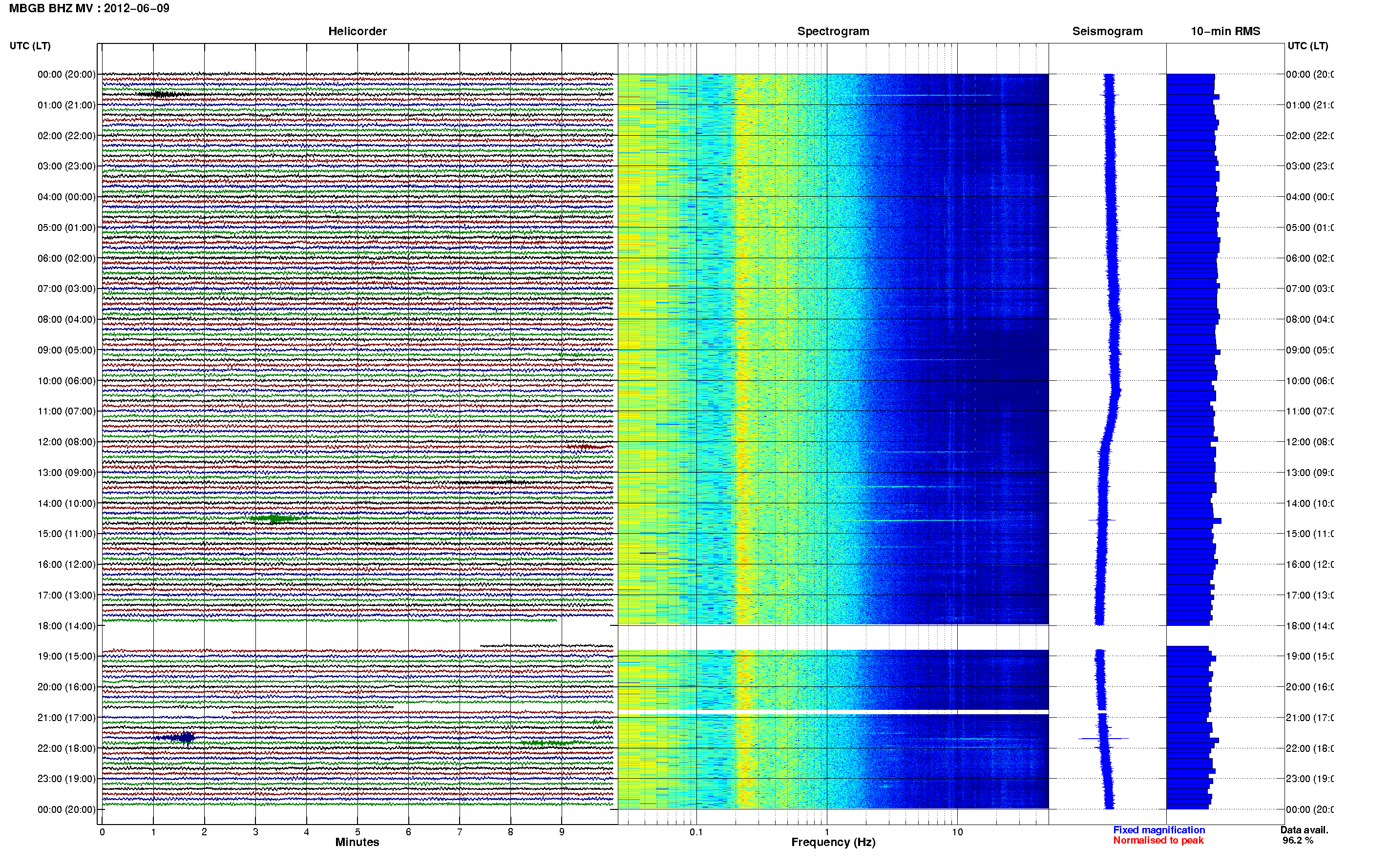1389x868 pixels.
Task: Click the '1' frequency tick label
Action: click(827, 832)
